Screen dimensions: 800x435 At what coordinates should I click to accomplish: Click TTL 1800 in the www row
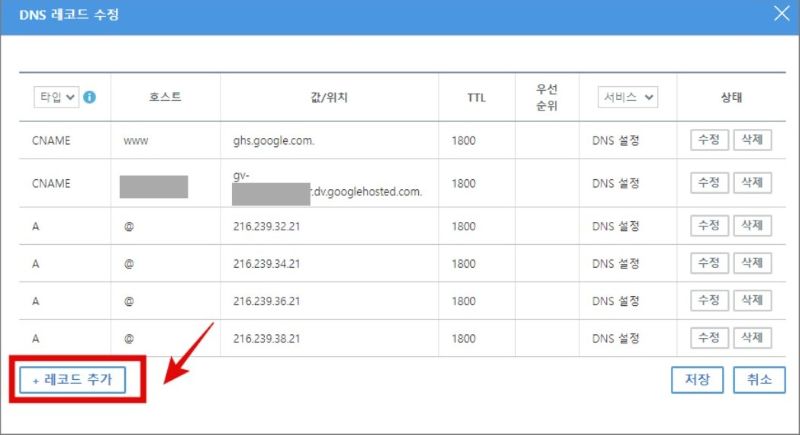pyautogui.click(x=463, y=141)
